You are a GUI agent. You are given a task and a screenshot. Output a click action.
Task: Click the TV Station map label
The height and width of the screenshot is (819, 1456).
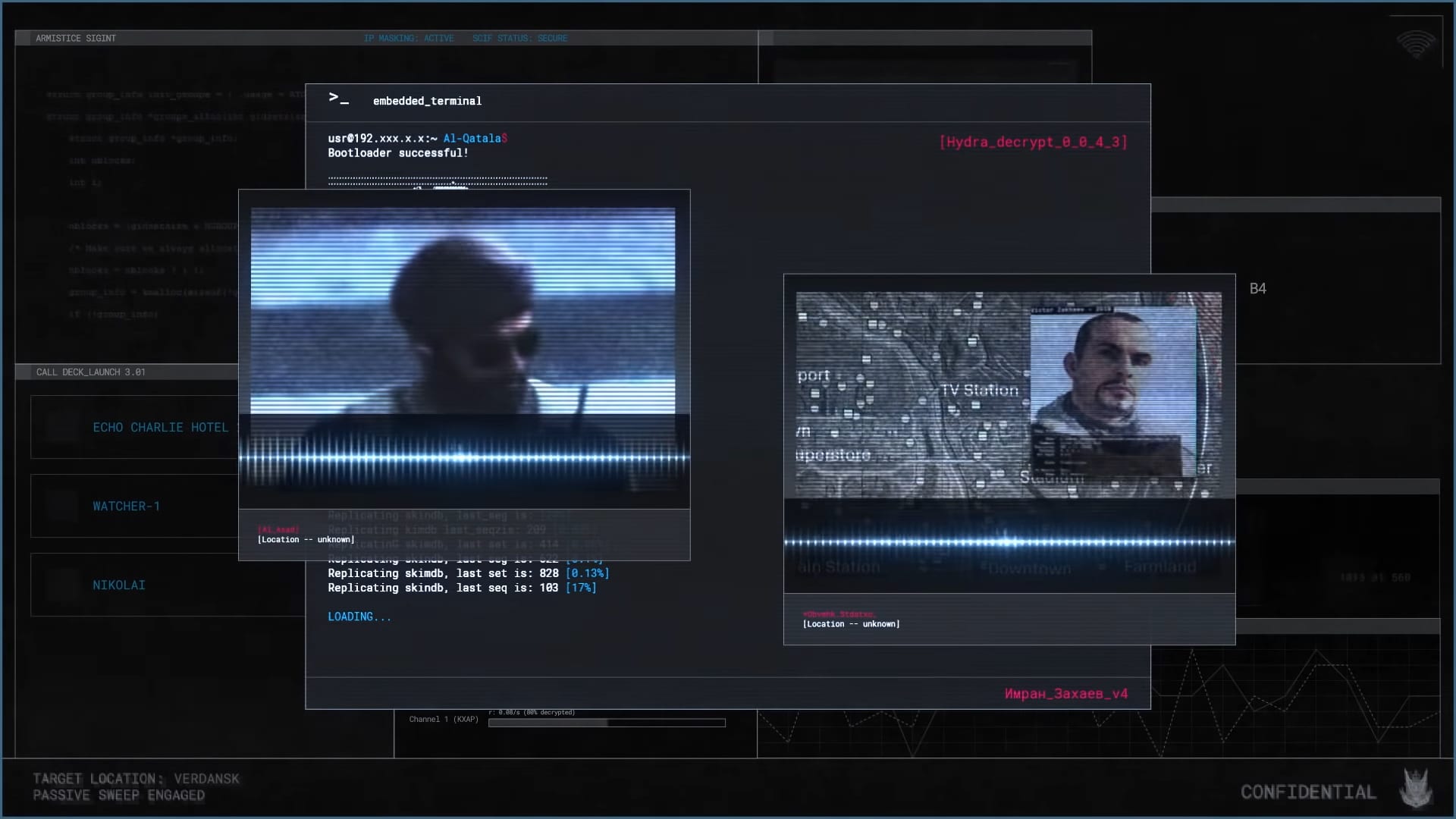pos(979,391)
